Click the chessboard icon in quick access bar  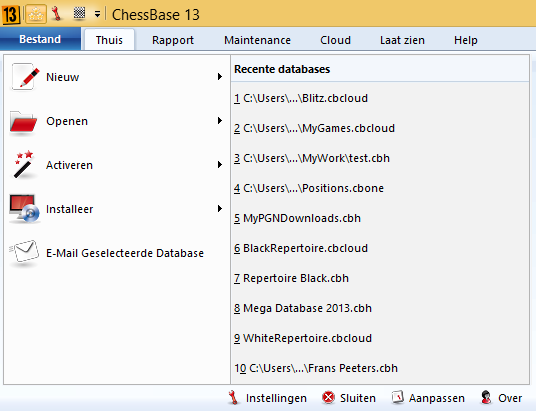coord(79,13)
